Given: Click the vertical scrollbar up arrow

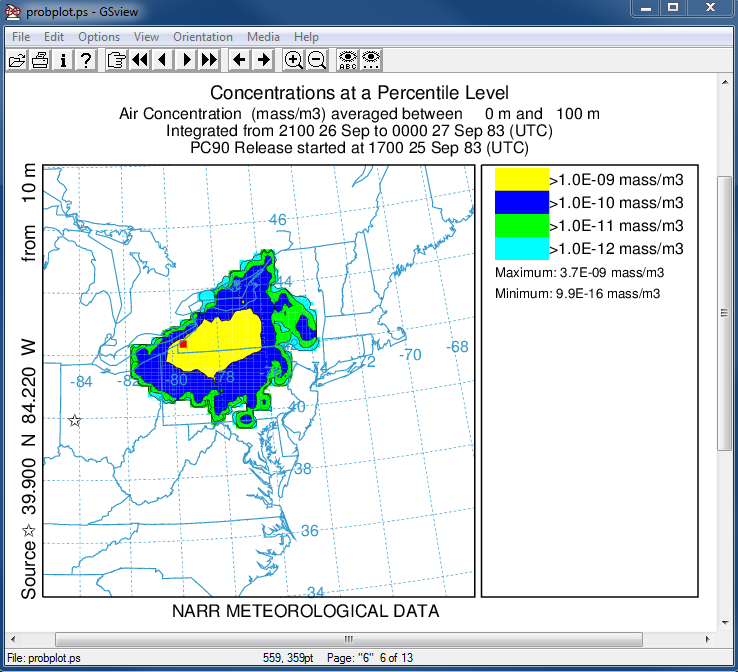Looking at the screenshot, I should click(x=725, y=82).
